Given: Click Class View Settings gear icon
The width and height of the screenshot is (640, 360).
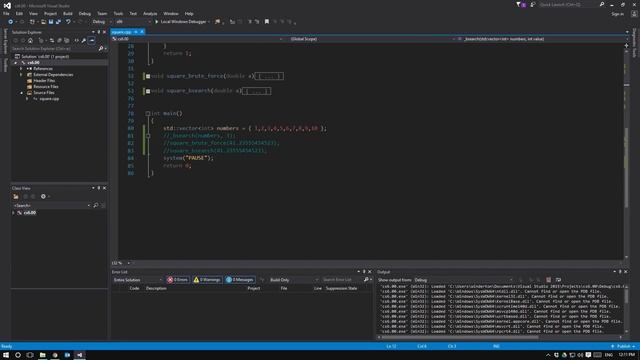Looking at the screenshot, I should click(x=43, y=196).
